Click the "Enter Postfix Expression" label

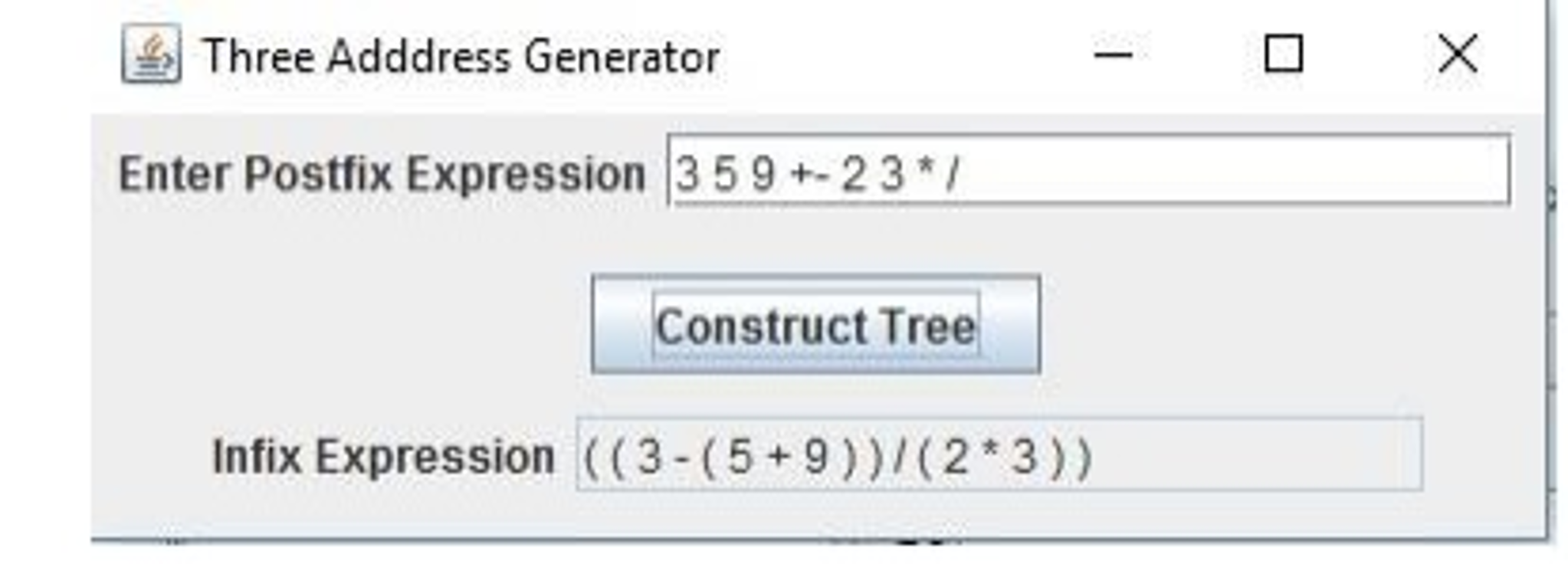pos(382,174)
